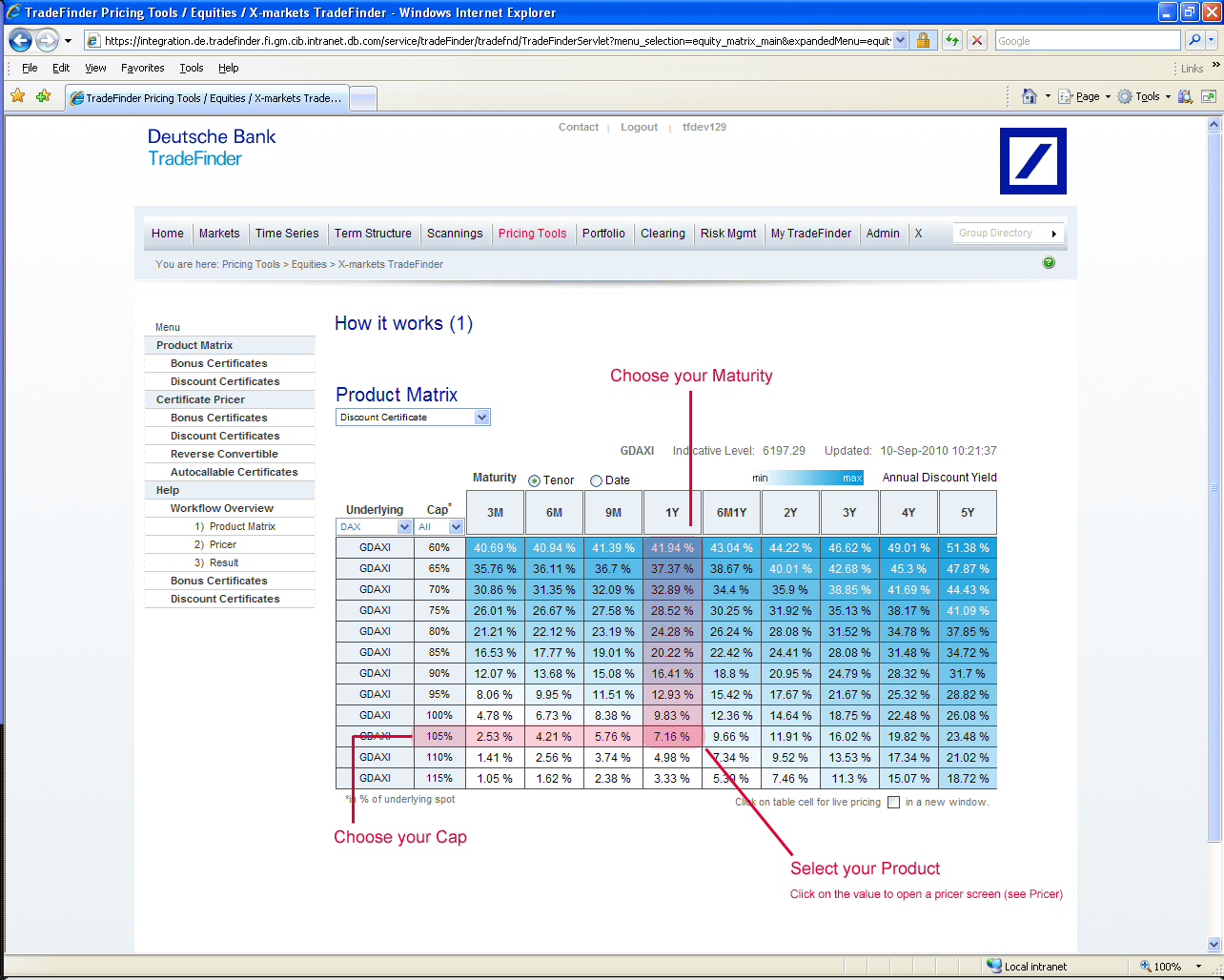Open the Favorites menu in menu bar
Screen dimensions: 1224x980
pos(142,69)
